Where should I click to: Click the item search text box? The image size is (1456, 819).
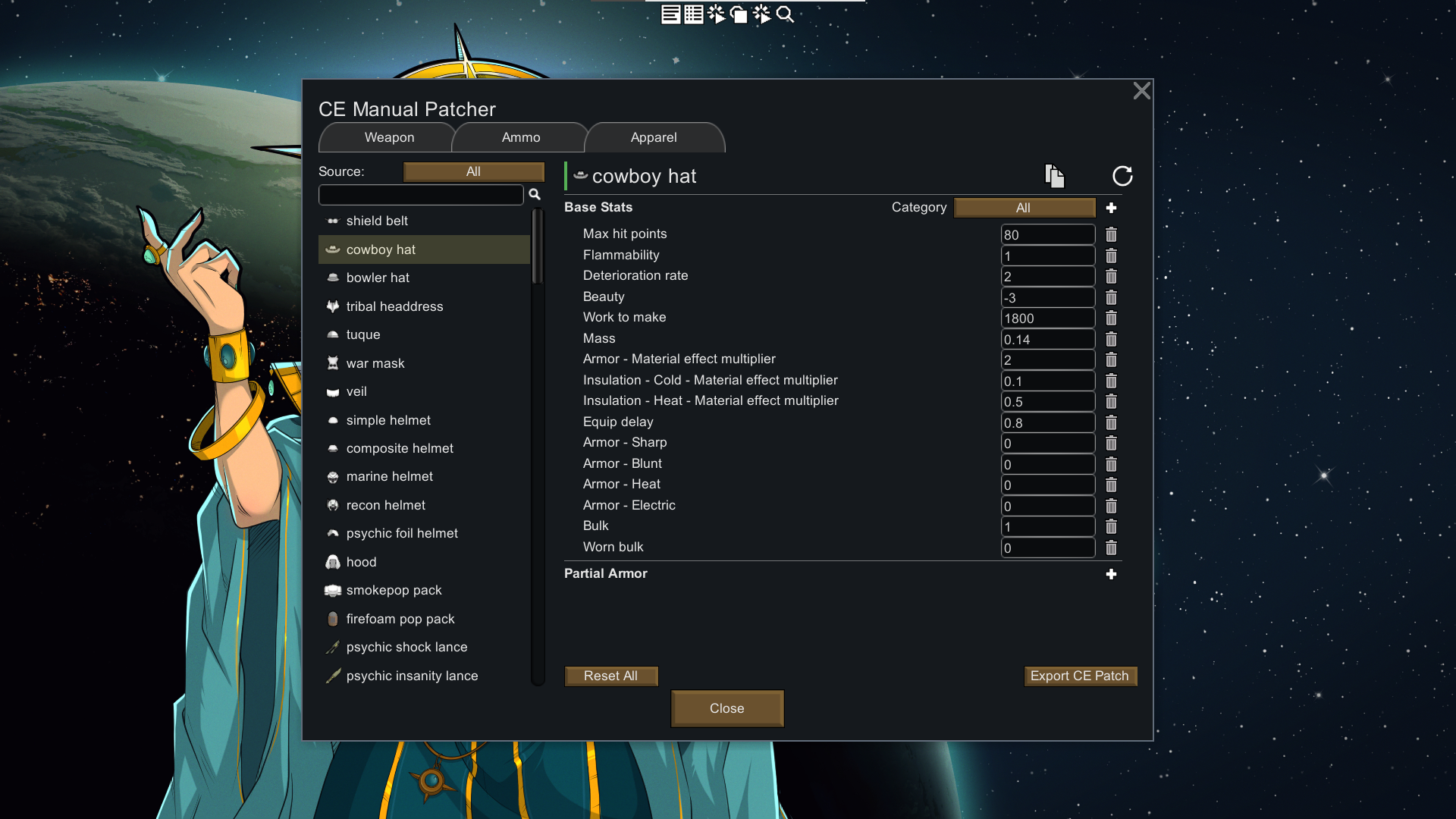pos(421,195)
